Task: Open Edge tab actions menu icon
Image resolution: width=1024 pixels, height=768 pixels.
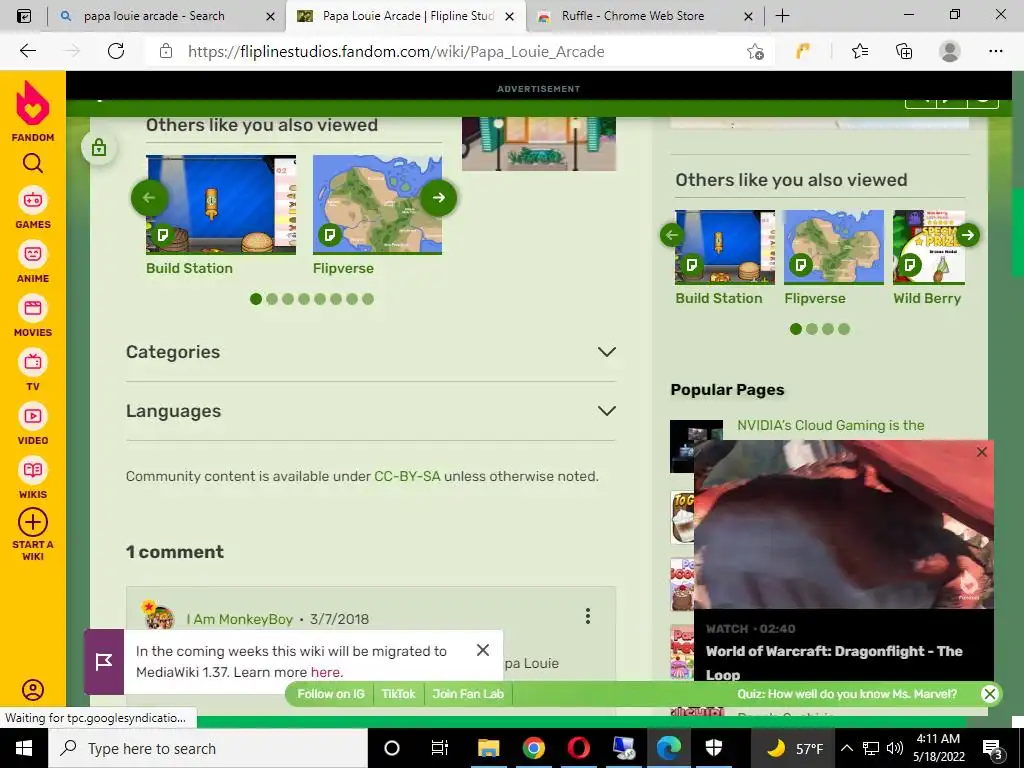Action: pos(24,16)
